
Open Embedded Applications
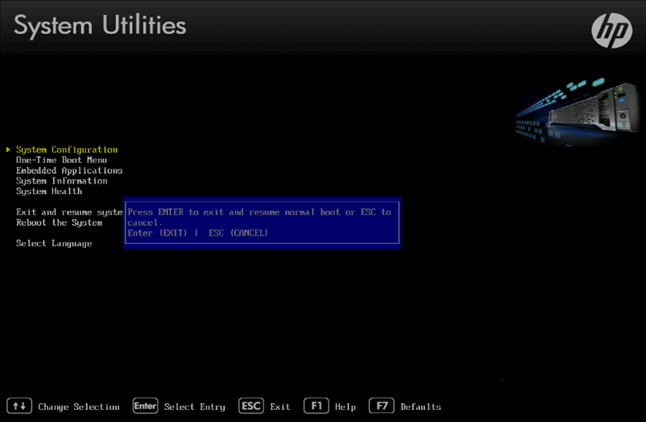[69, 171]
